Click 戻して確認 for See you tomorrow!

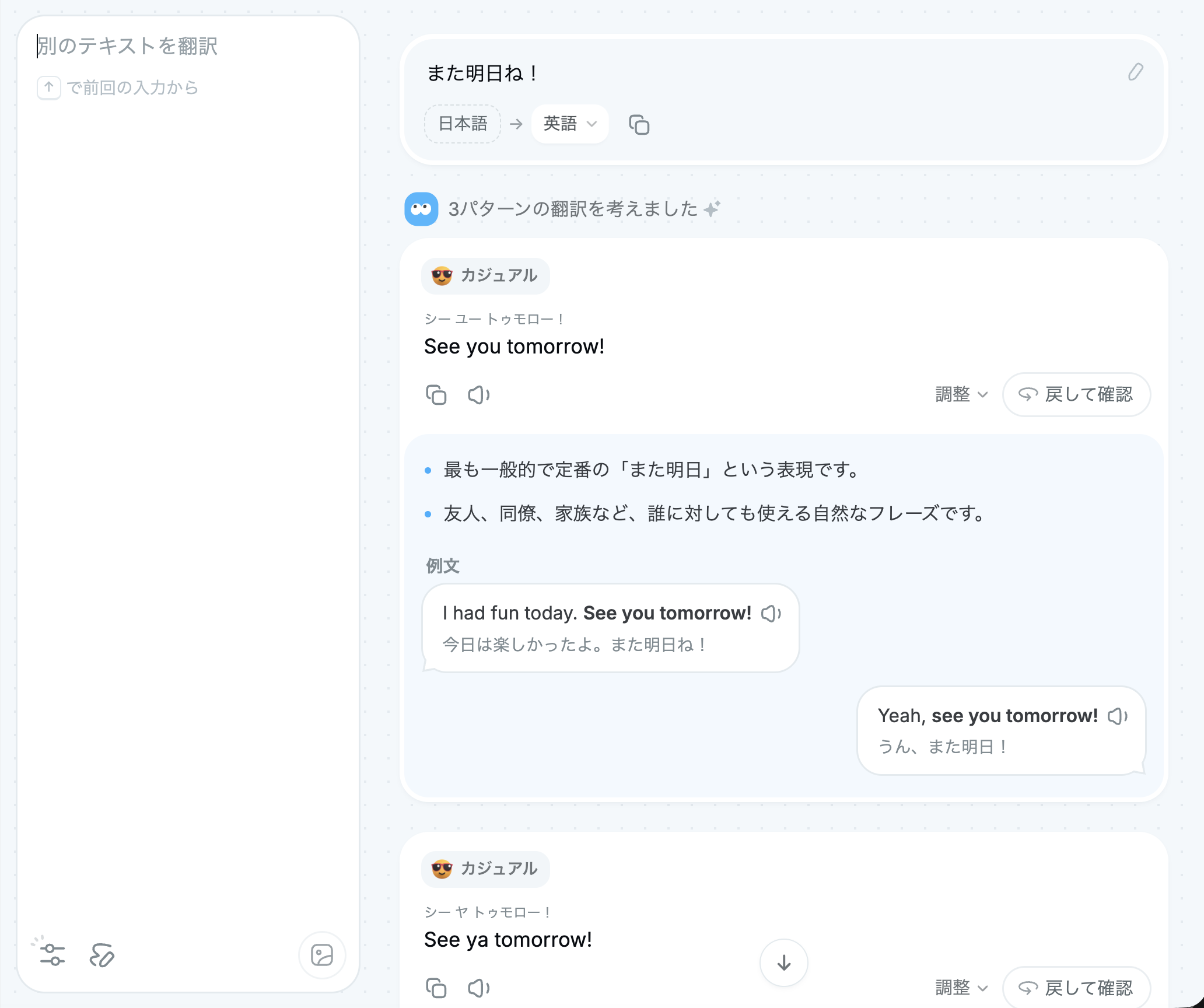click(x=1076, y=395)
